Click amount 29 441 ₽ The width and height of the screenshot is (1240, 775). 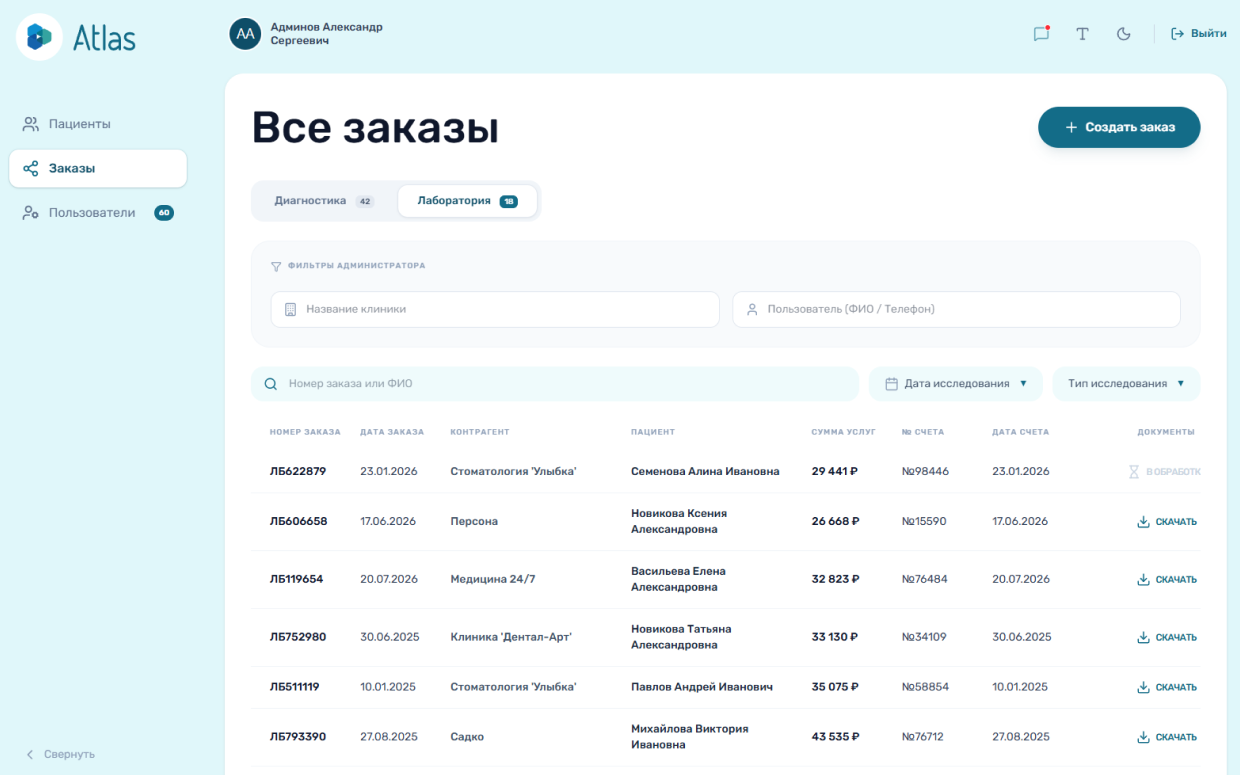click(835, 471)
